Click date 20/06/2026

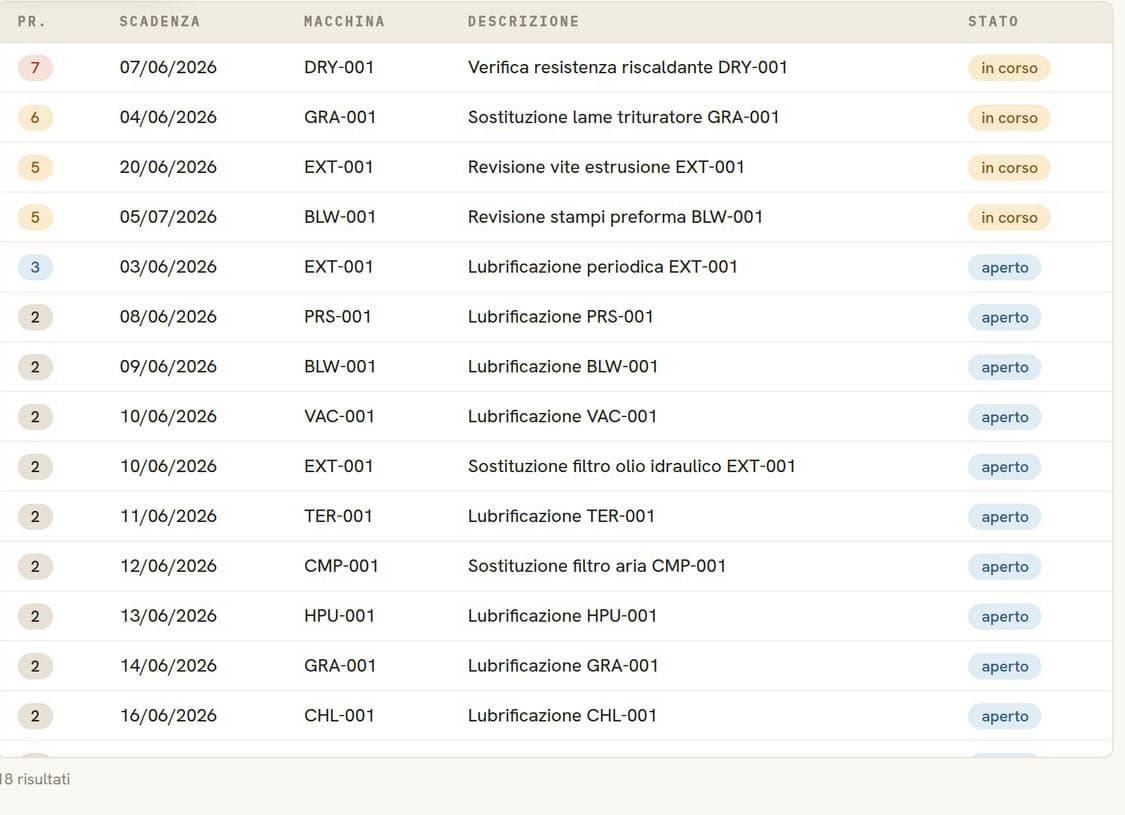click(x=168, y=167)
